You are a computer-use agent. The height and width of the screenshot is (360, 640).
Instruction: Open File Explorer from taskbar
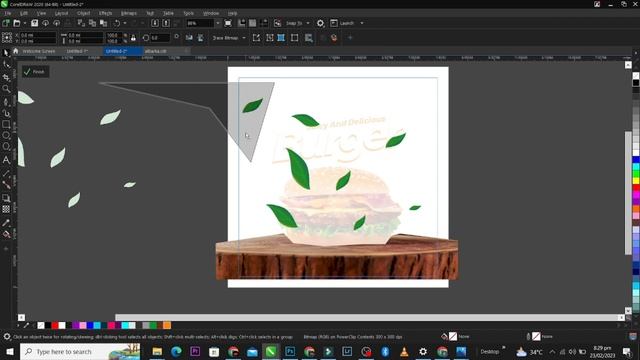click(x=157, y=351)
